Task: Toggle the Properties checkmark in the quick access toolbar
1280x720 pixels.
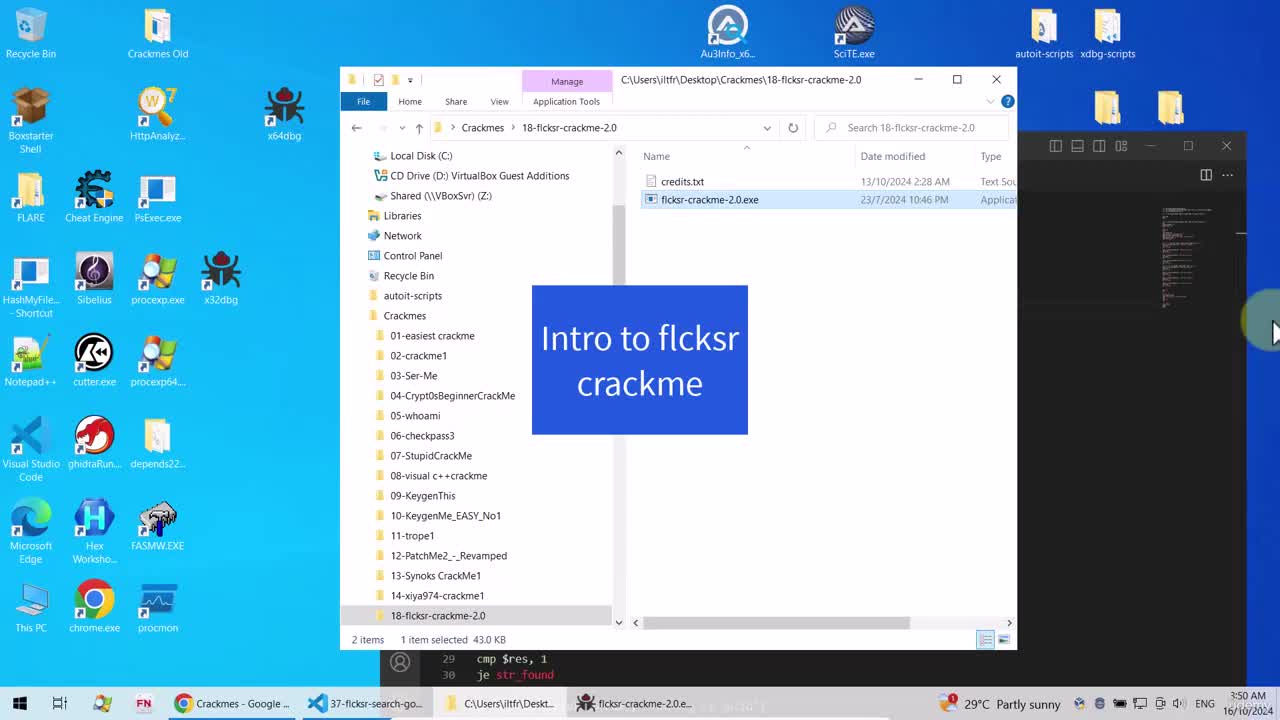Action: click(378, 80)
